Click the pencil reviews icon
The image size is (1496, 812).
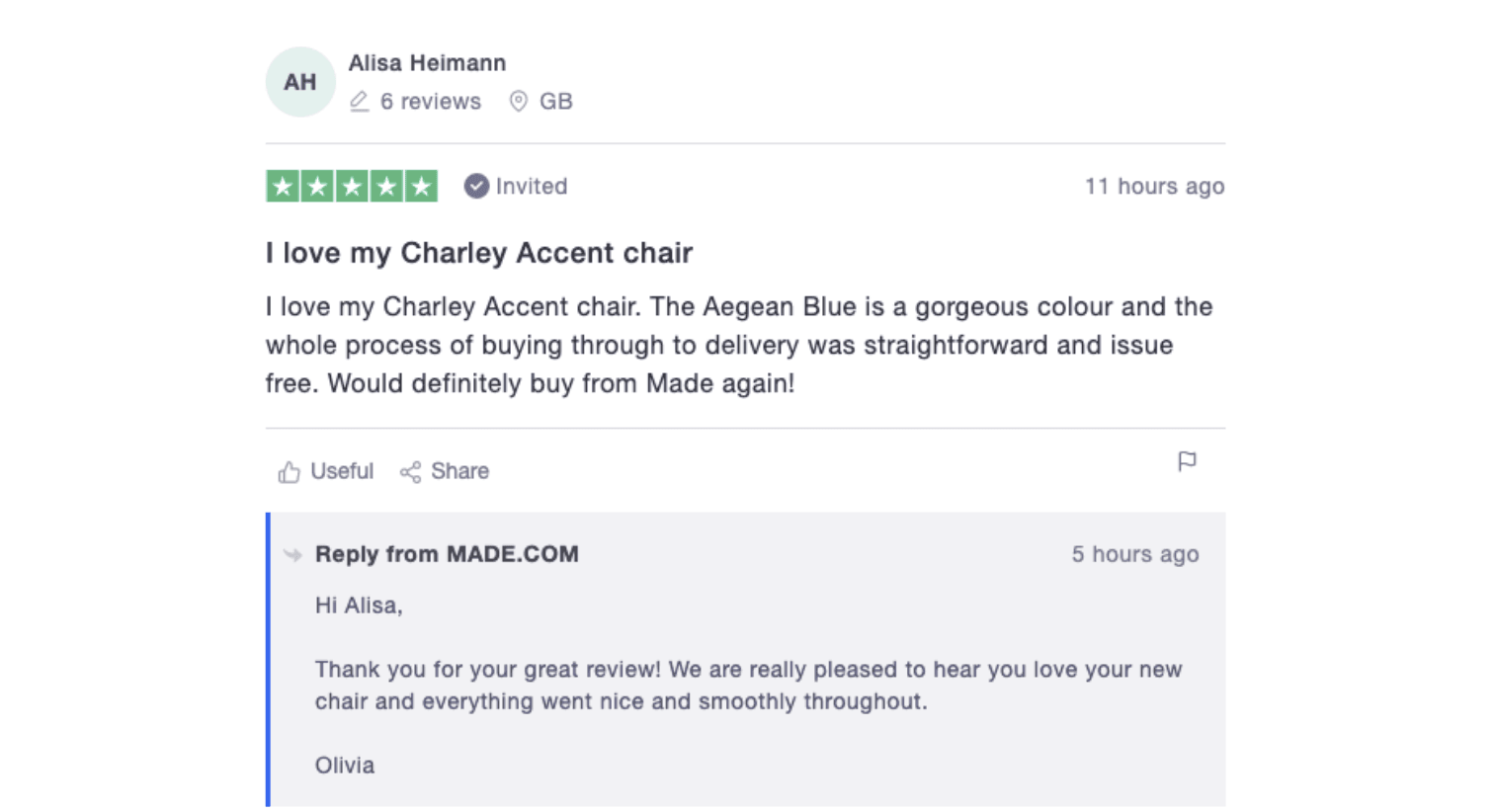pyautogui.click(x=360, y=102)
